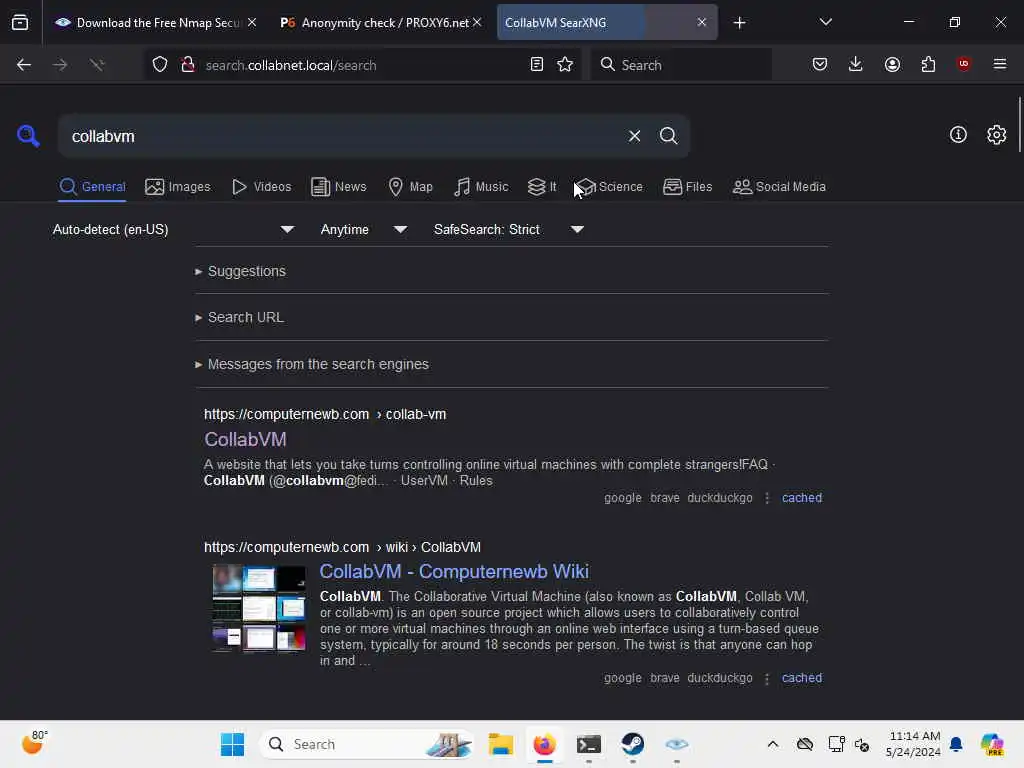Open the Wiki result screenshot thumbnail
Screen dimensions: 1024x768
[x=259, y=608]
